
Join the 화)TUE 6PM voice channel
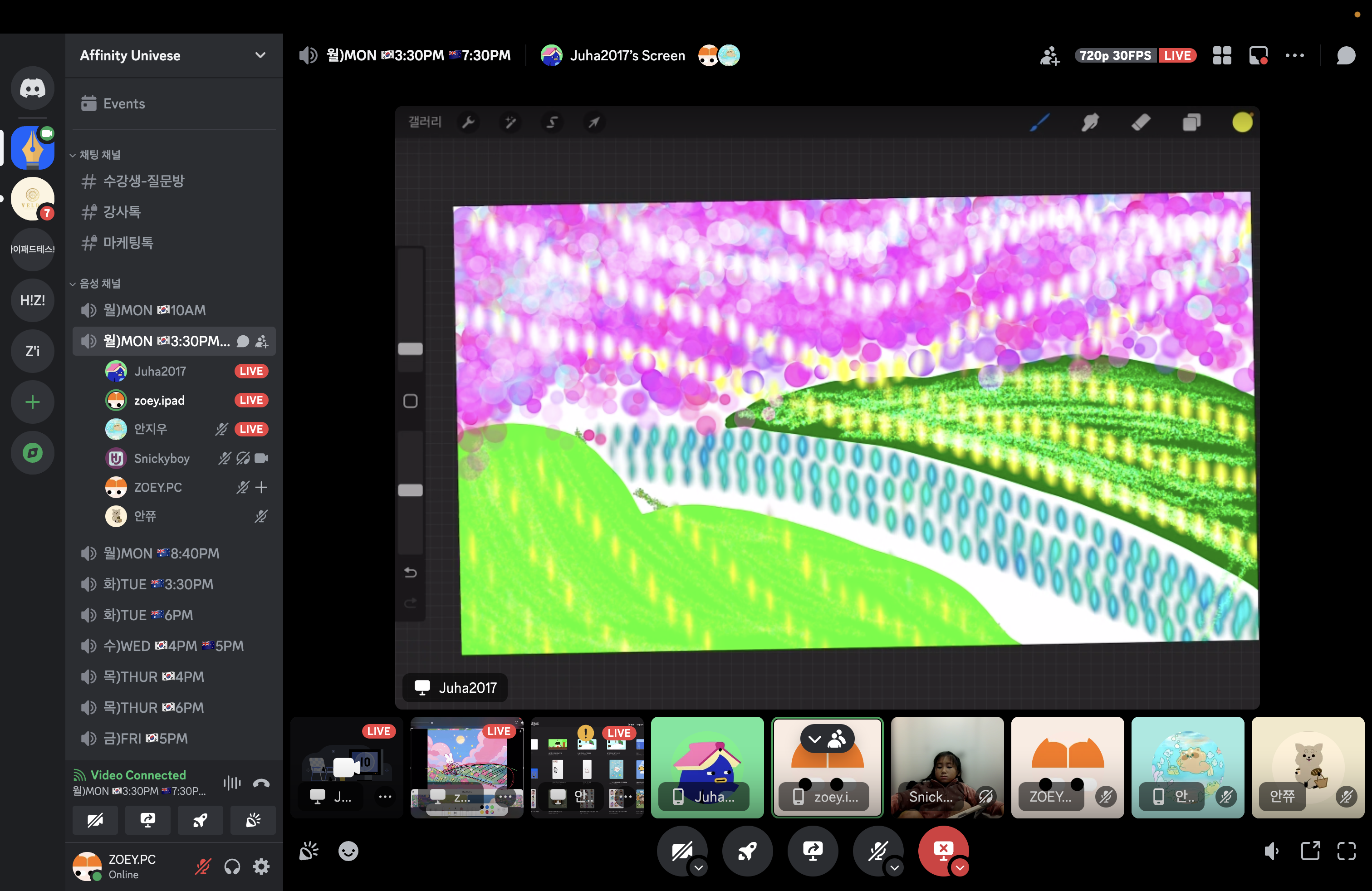point(173,615)
